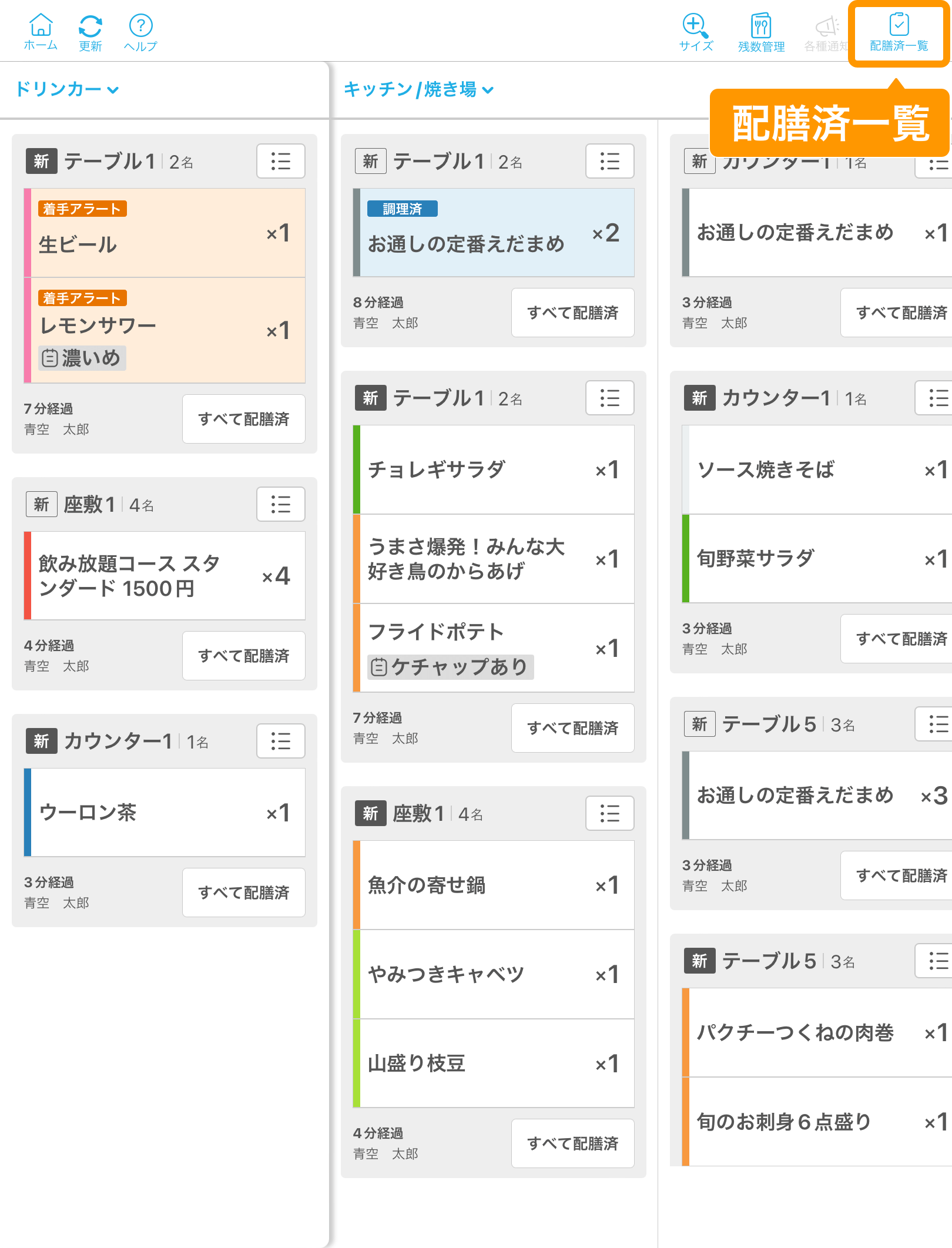
Task: Select the 飲み放題コース スタンダード item
Action: [x=165, y=576]
